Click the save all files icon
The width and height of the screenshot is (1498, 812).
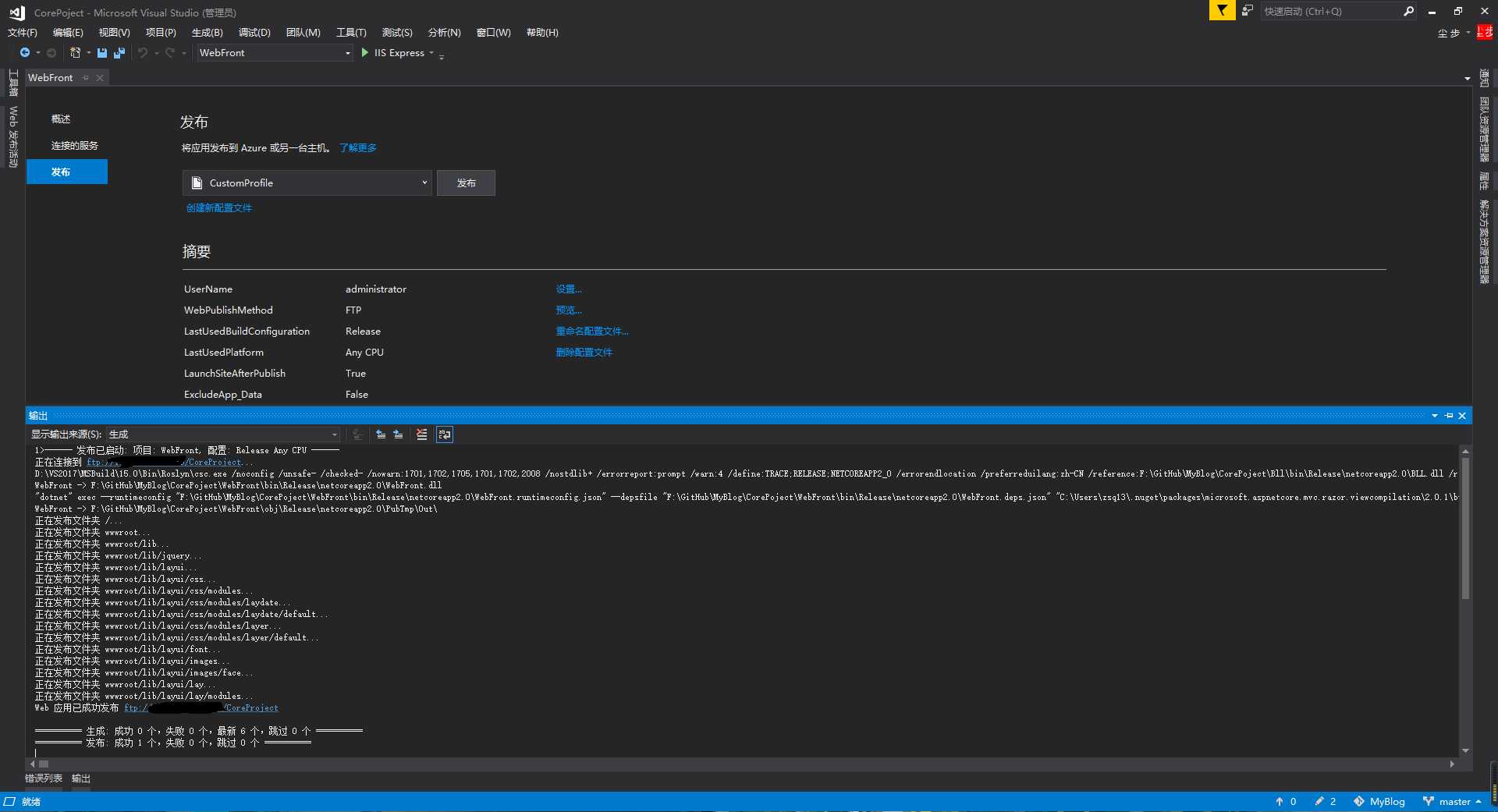119,52
